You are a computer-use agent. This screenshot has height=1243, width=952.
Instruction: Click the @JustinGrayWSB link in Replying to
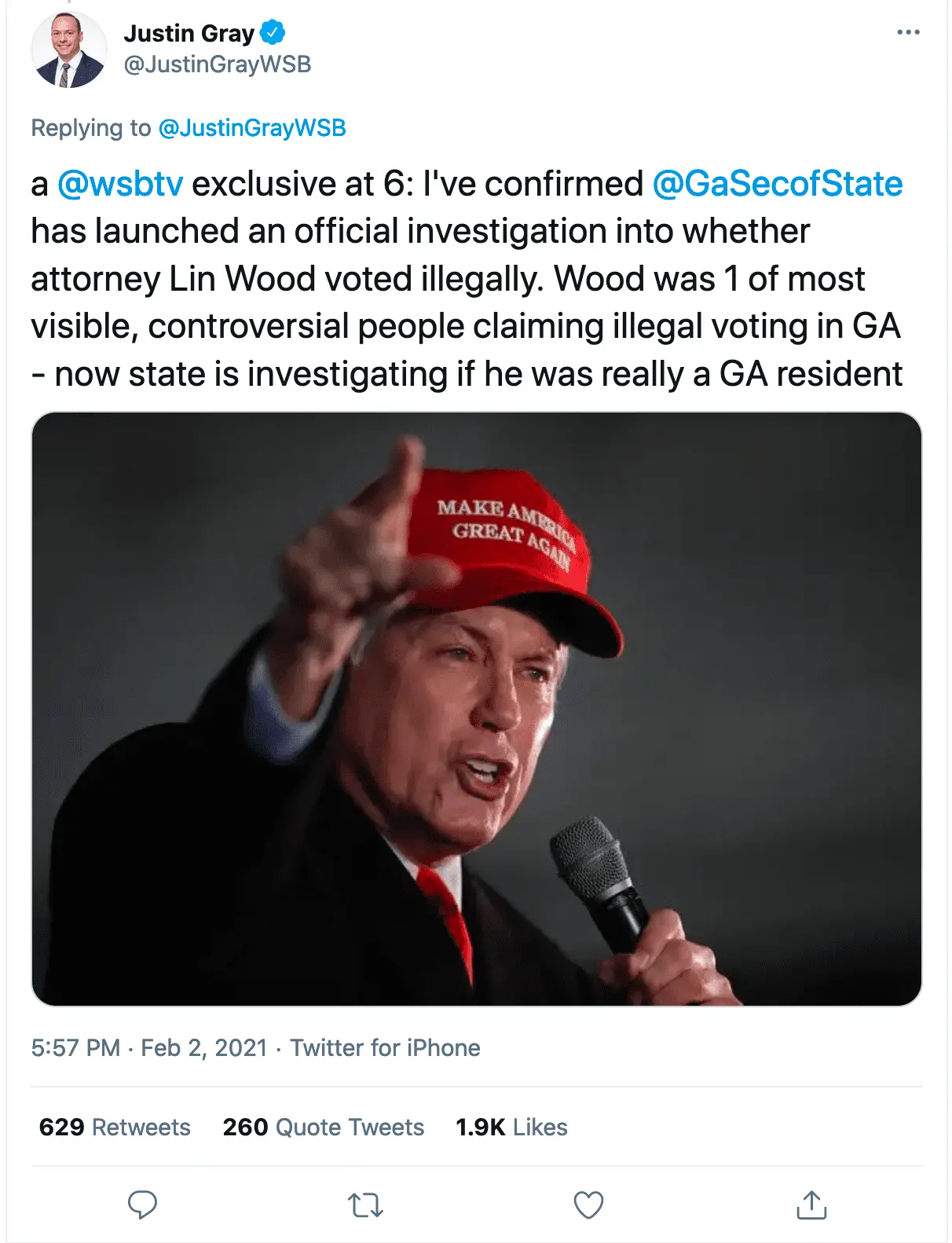pos(252,128)
